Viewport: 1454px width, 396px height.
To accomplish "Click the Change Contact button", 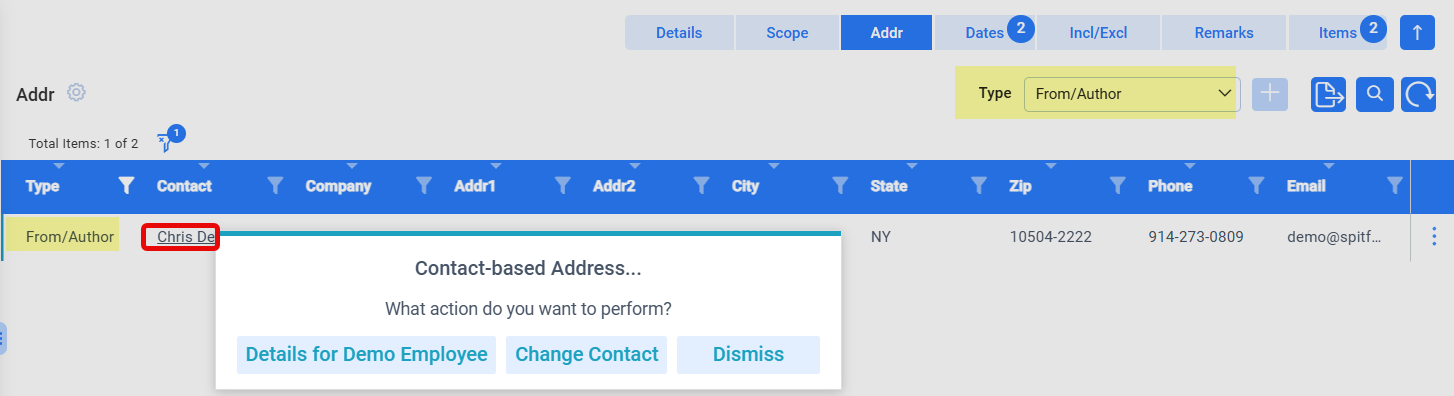I will point(586,354).
